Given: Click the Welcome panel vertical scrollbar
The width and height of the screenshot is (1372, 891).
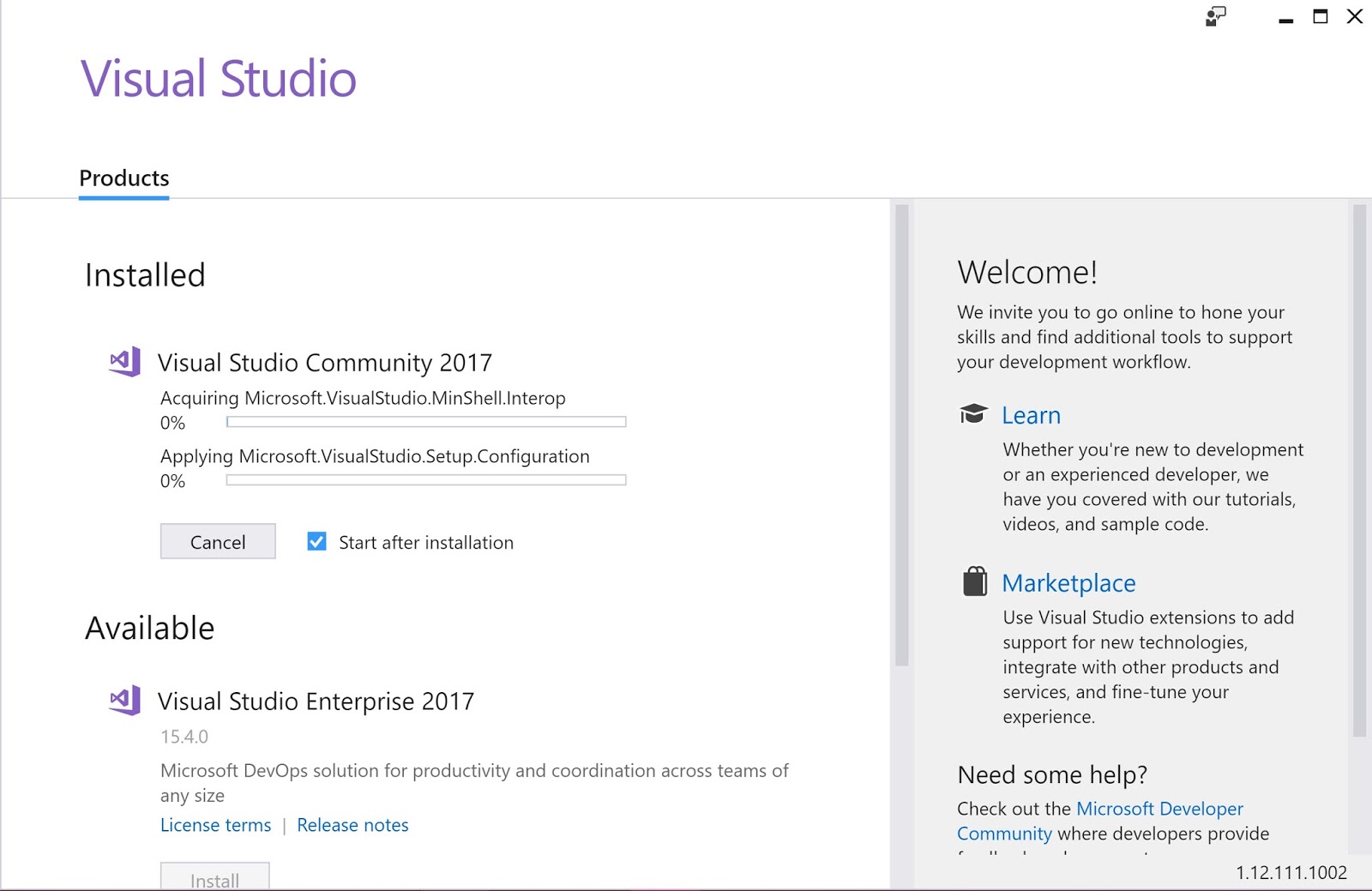Looking at the screenshot, I should tap(1359, 470).
